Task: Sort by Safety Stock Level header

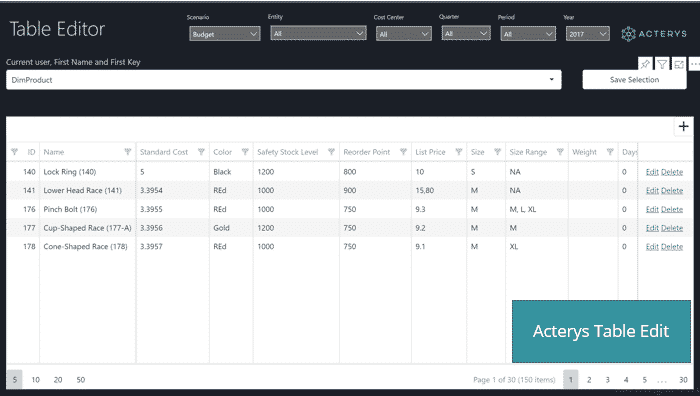Action: click(x=288, y=152)
